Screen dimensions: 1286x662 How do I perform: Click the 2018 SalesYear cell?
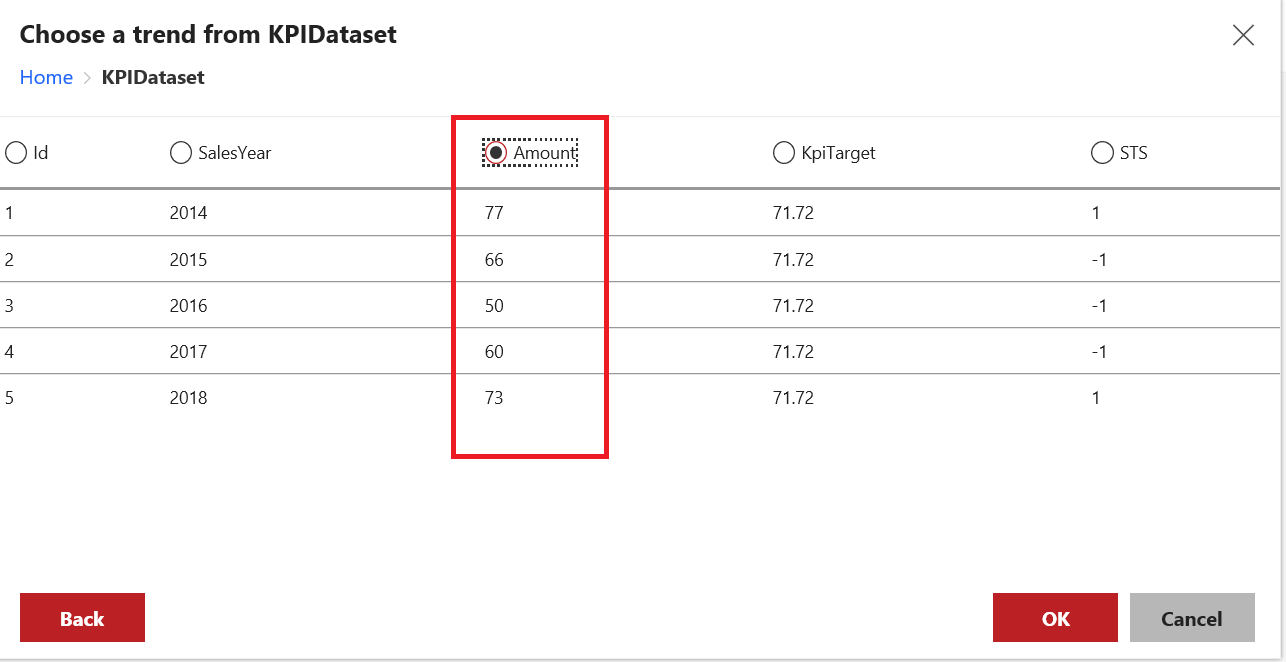[189, 398]
